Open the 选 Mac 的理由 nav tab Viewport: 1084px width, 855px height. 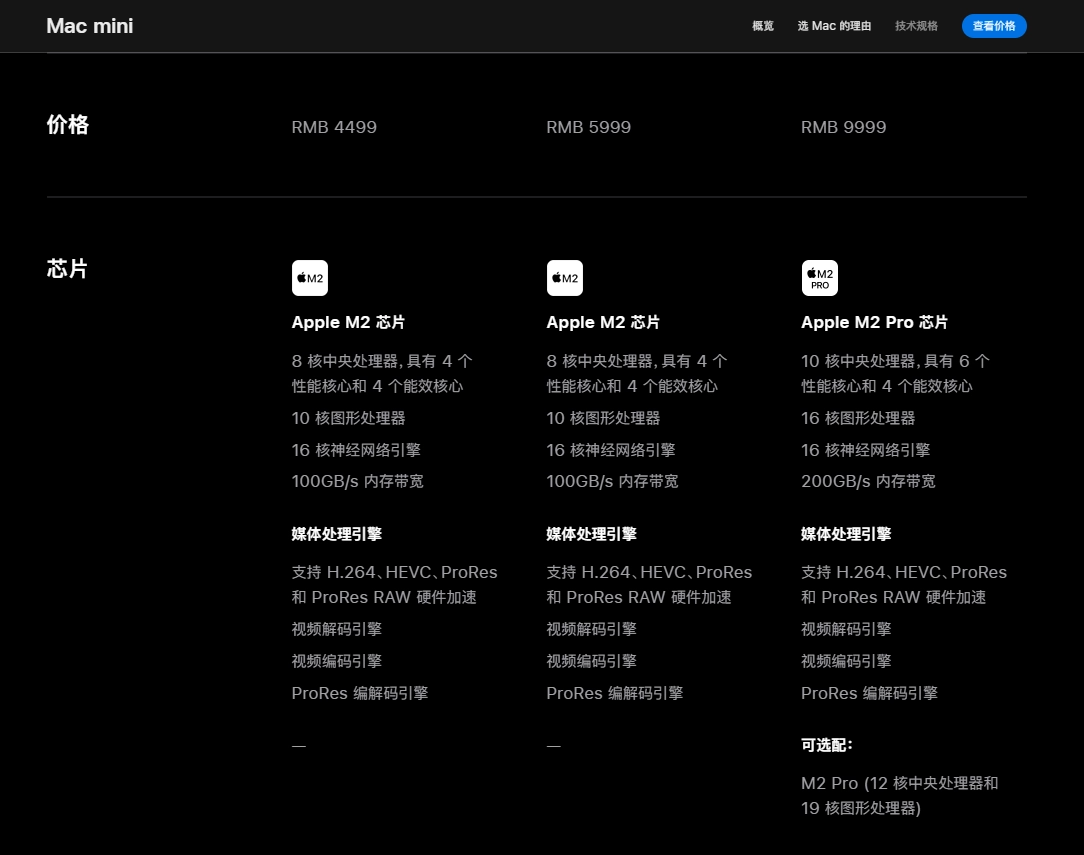point(834,26)
